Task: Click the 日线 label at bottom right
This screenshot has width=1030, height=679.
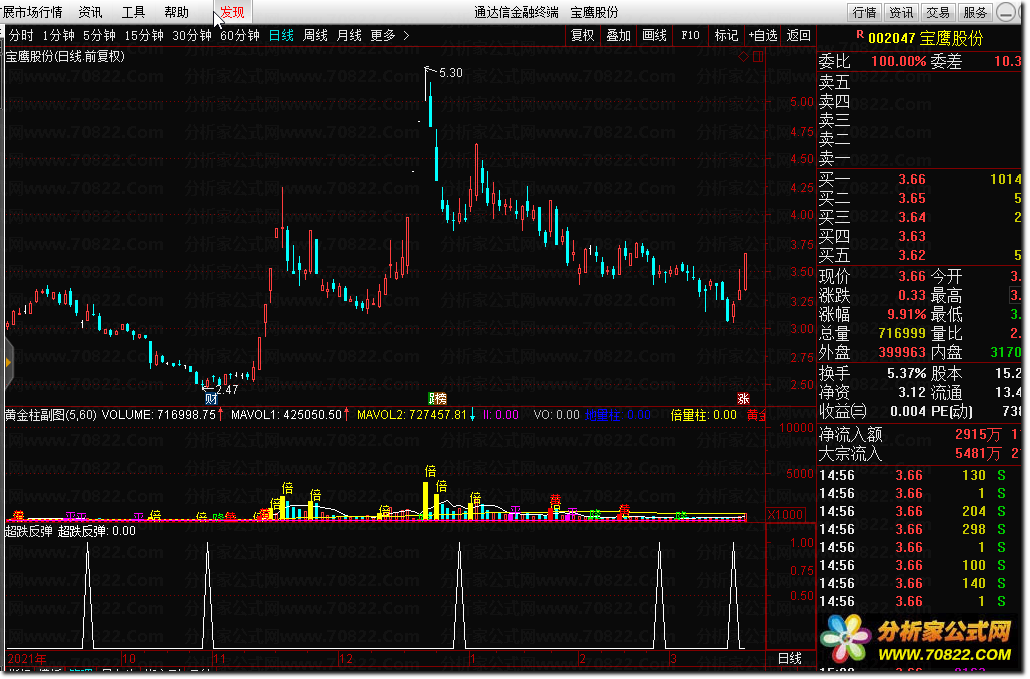Action: pyautogui.click(x=790, y=659)
